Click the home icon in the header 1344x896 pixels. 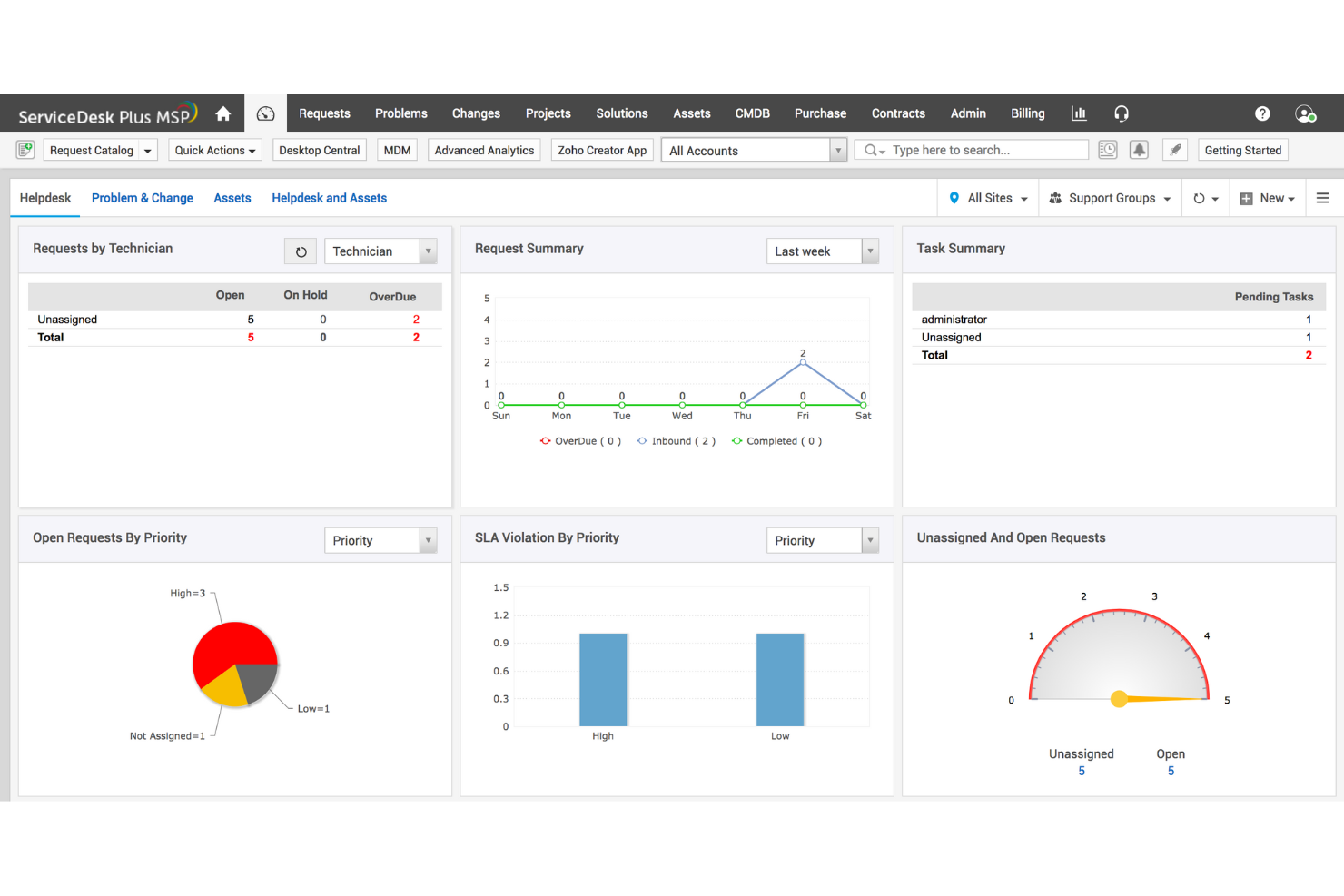click(x=223, y=113)
